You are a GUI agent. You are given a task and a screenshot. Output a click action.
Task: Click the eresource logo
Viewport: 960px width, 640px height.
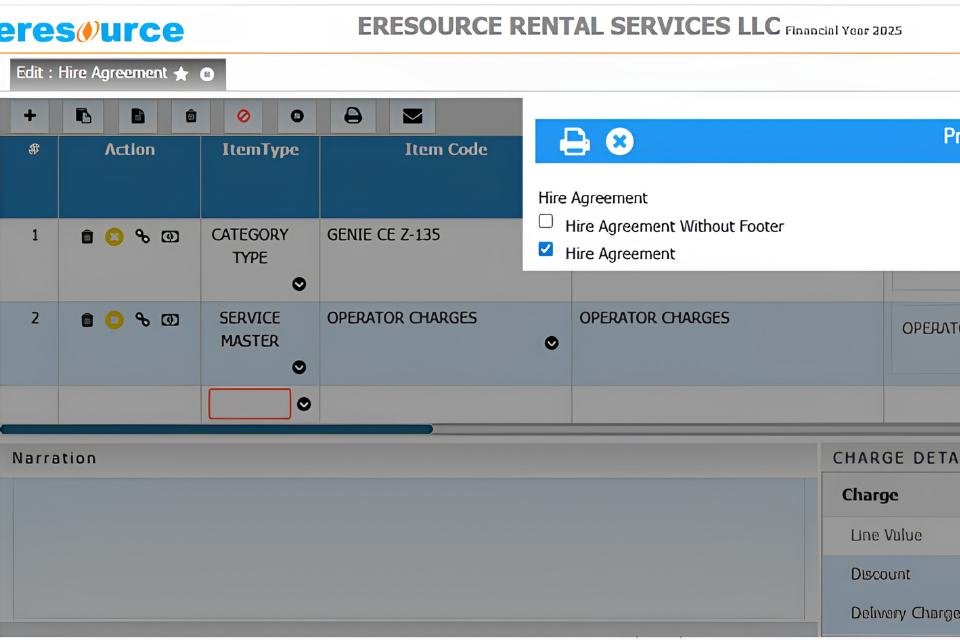[92, 31]
